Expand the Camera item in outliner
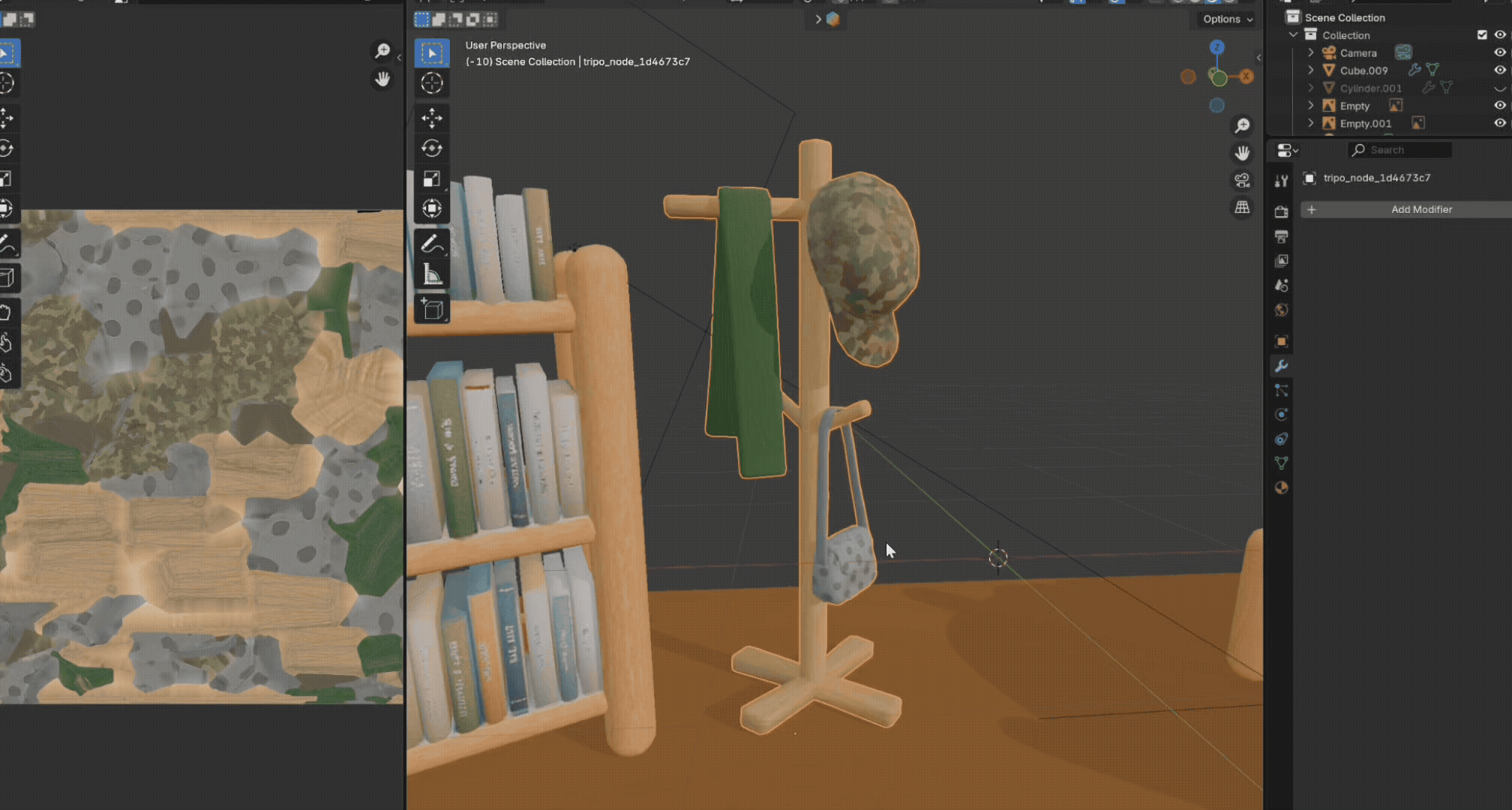1512x810 pixels. (x=1311, y=52)
